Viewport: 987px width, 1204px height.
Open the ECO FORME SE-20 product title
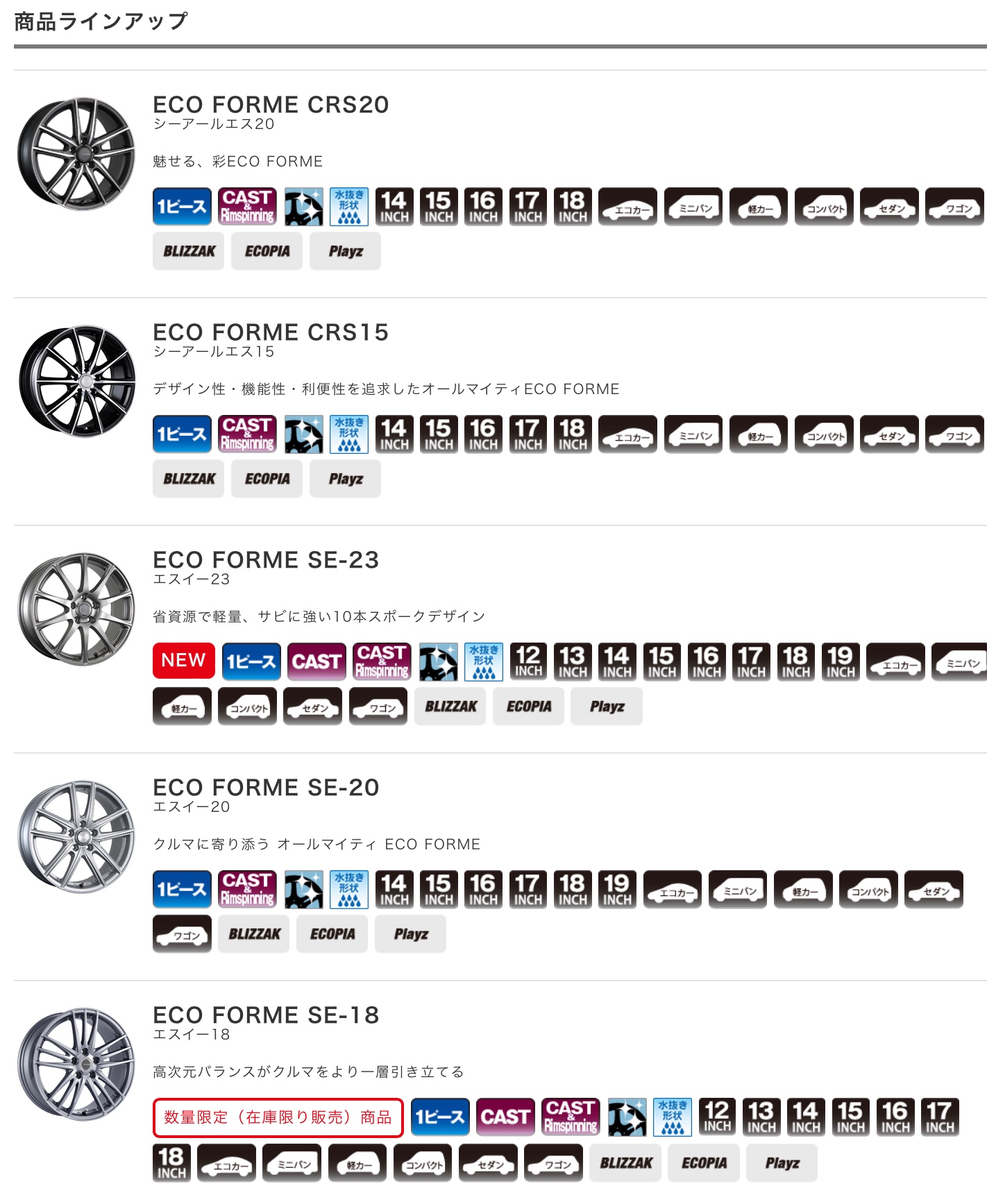[266, 788]
